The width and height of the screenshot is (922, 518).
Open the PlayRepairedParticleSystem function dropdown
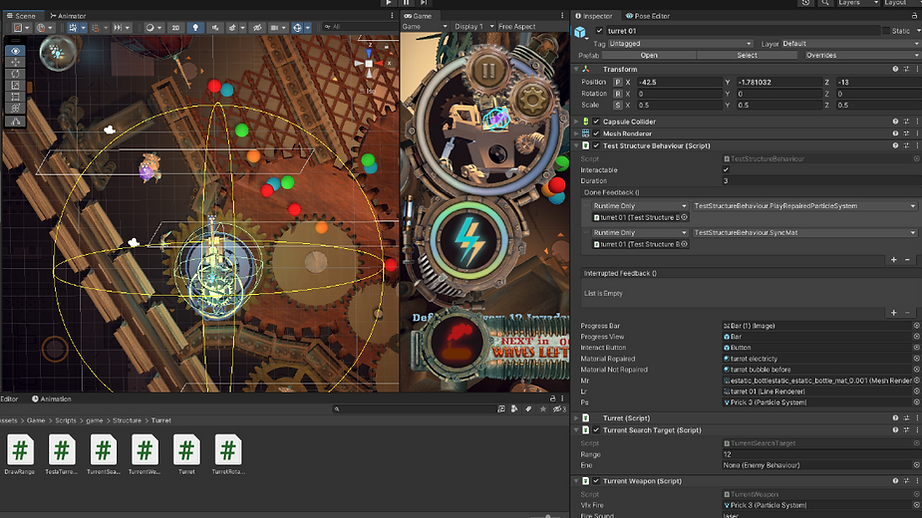click(804, 206)
